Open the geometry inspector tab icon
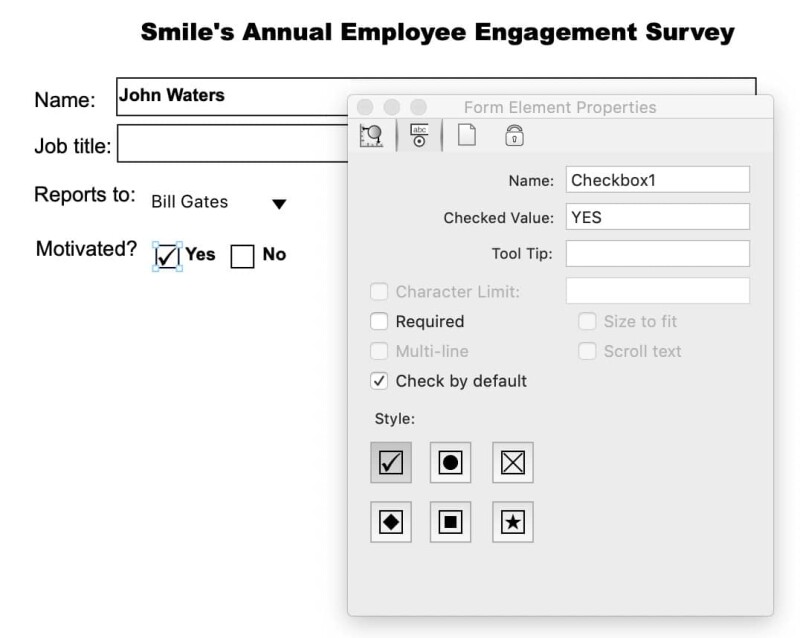The height and width of the screenshot is (638, 800). pyautogui.click(x=371, y=136)
